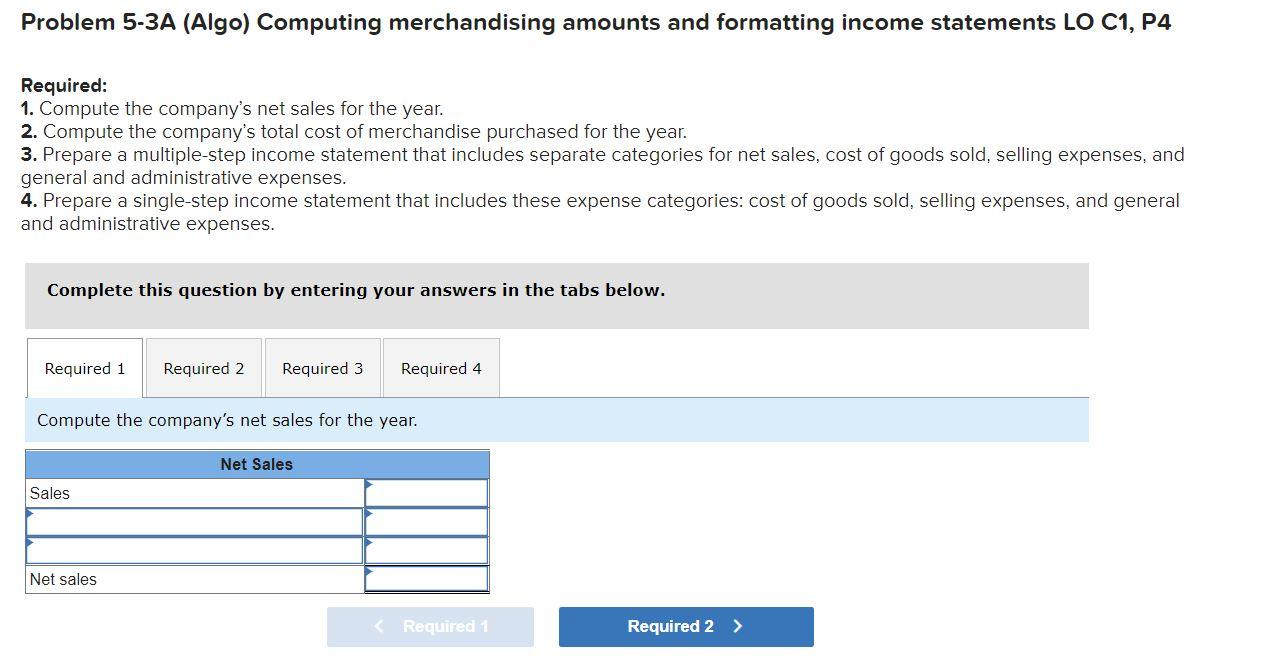Screen dimensions: 1282x665
Task: Click the blue triangle on the second row label cell
Action: click(31, 515)
